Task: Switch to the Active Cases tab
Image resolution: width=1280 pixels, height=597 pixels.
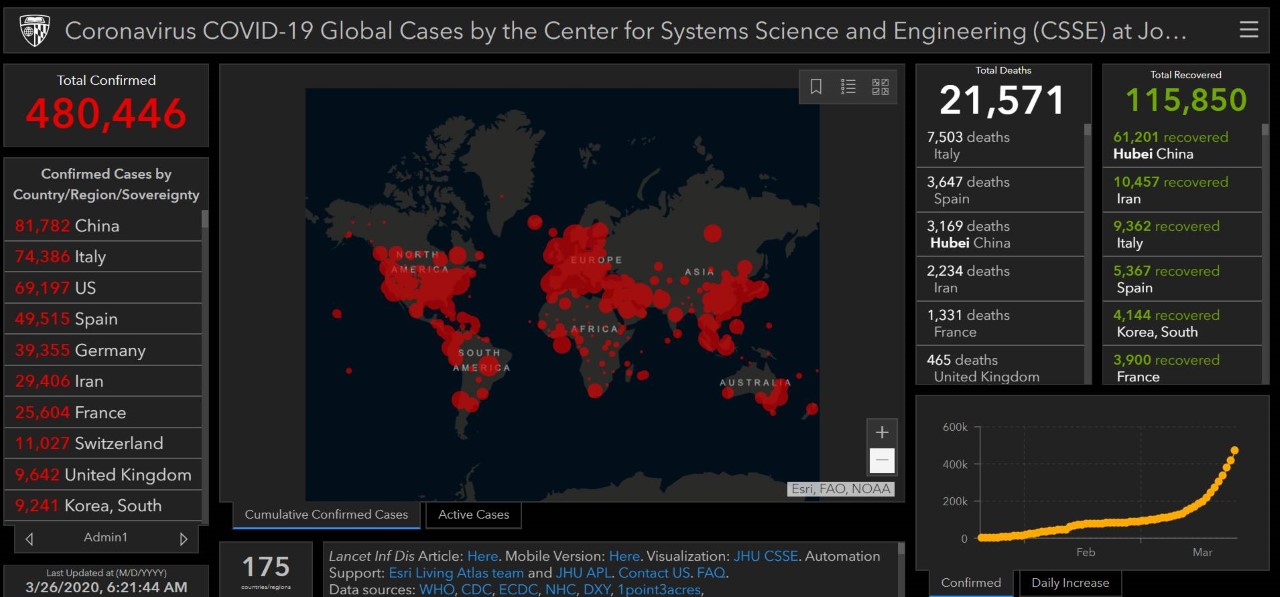Action: [x=473, y=515]
